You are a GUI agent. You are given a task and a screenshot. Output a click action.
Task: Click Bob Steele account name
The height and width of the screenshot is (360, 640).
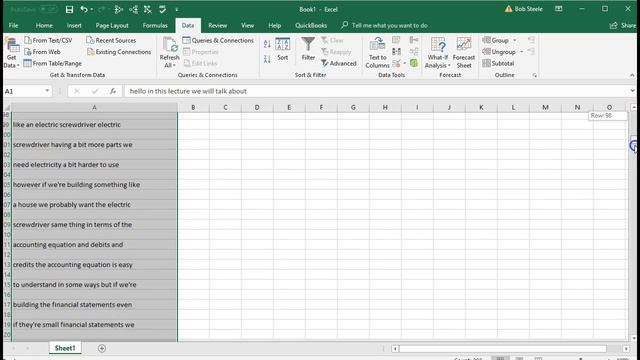(528, 9)
